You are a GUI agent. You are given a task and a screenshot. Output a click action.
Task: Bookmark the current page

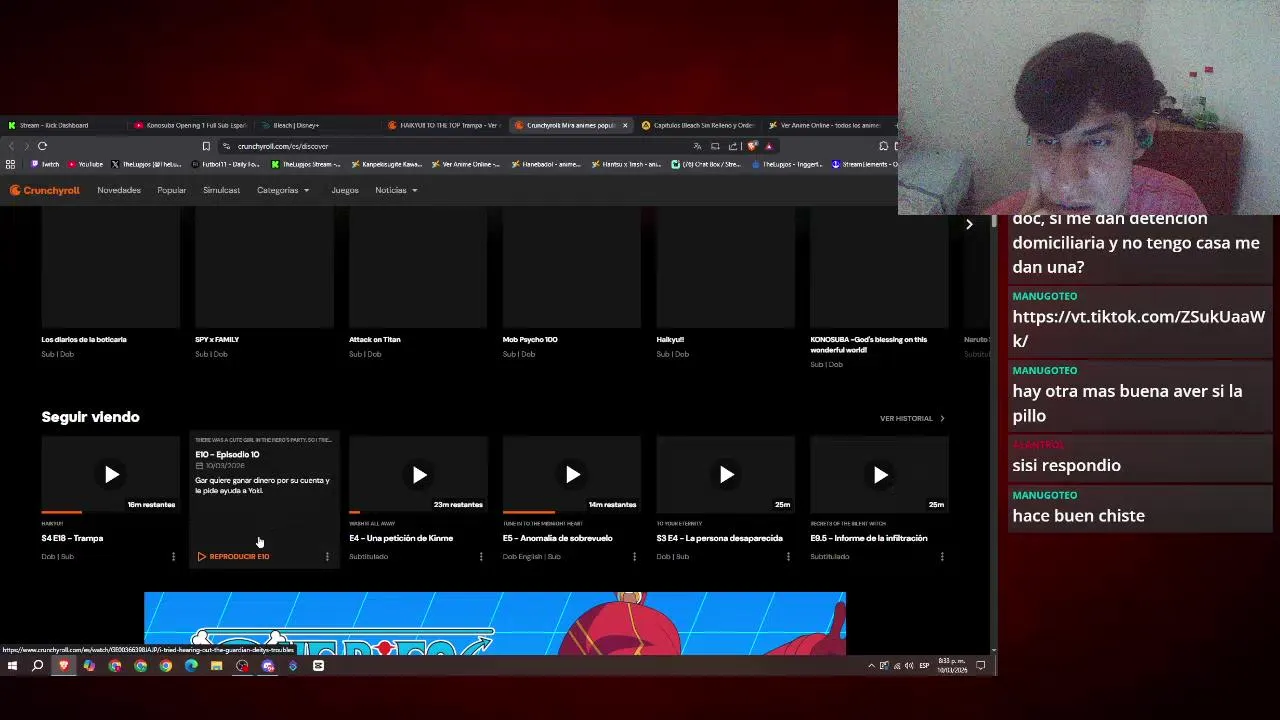coord(206,146)
